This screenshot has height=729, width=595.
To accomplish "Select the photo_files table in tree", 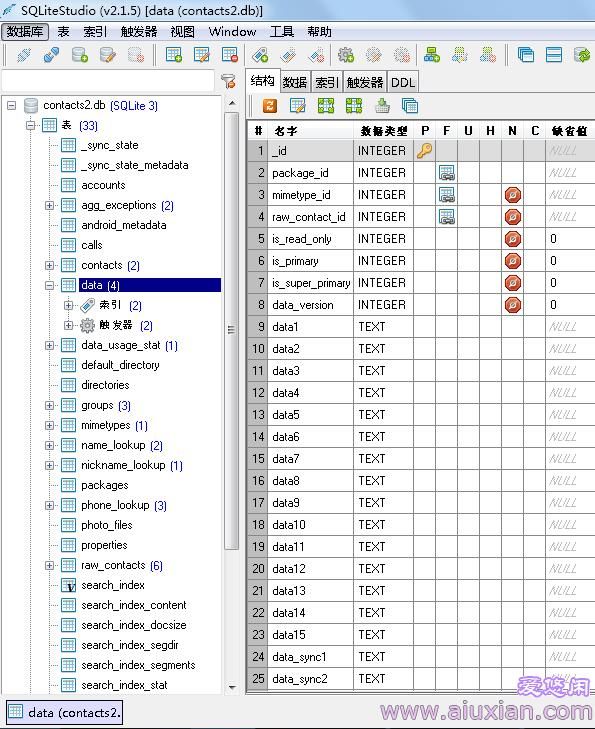I will [106, 525].
